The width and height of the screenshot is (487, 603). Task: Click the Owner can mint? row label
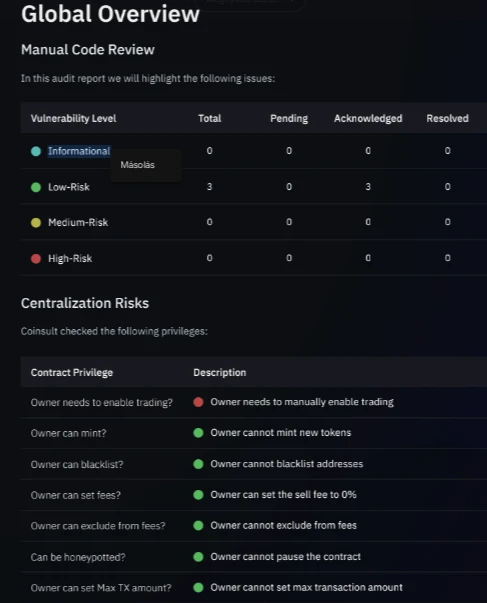click(x=68, y=433)
